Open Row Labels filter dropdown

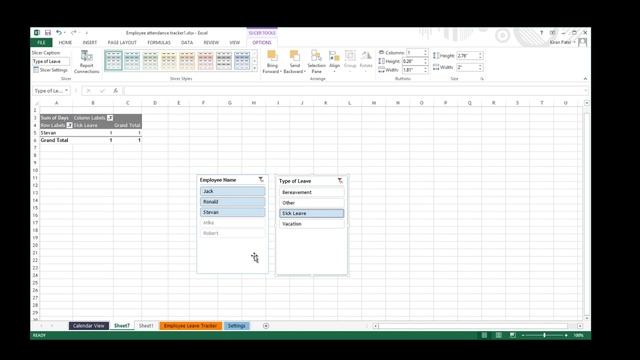pos(69,125)
